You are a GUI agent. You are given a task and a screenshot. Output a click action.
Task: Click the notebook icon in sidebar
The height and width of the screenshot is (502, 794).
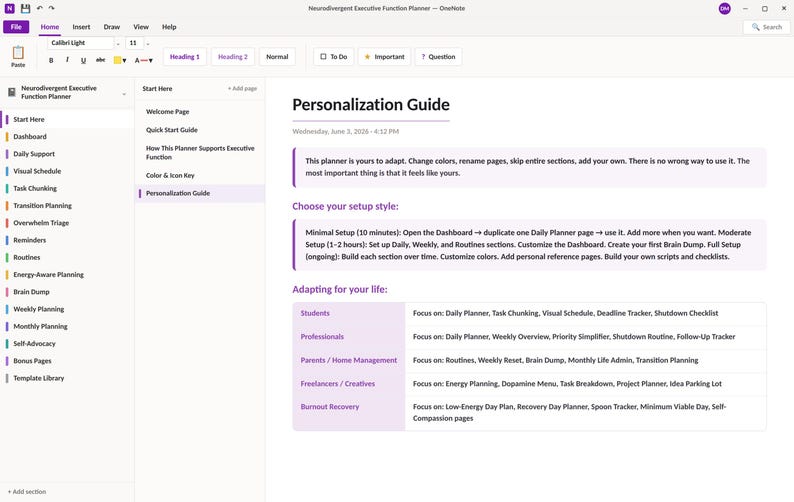click(x=12, y=92)
